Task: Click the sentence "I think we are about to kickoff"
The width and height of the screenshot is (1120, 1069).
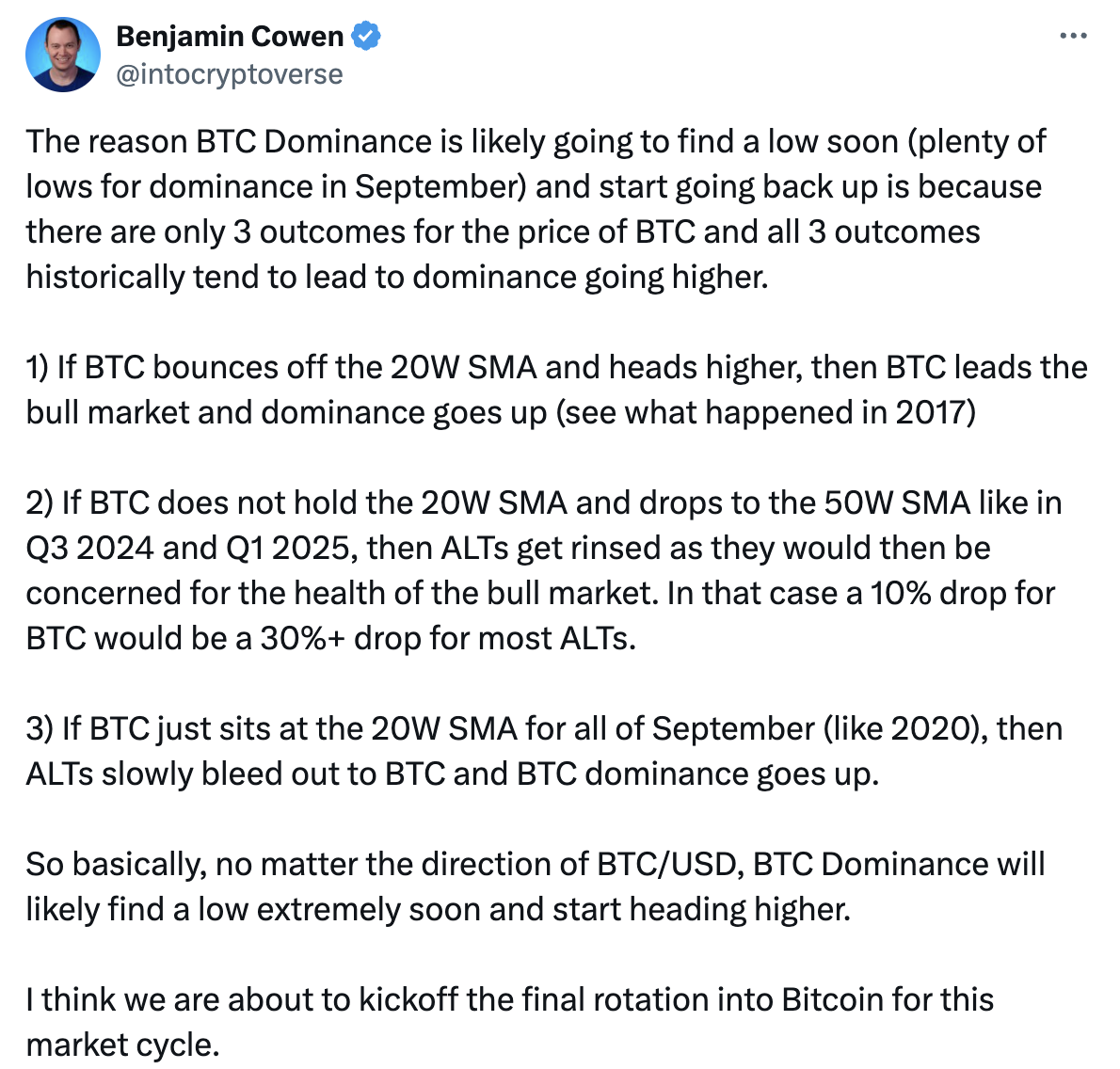Action: coord(510,1022)
